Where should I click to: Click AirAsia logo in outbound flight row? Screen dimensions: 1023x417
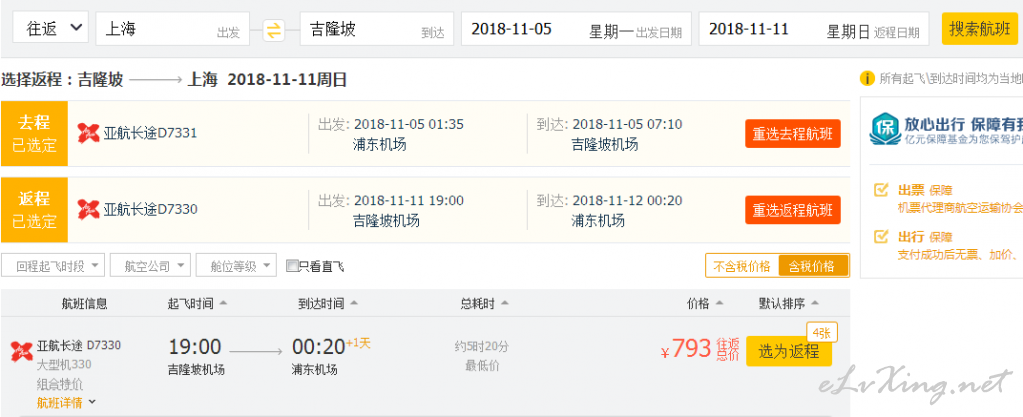(88, 133)
